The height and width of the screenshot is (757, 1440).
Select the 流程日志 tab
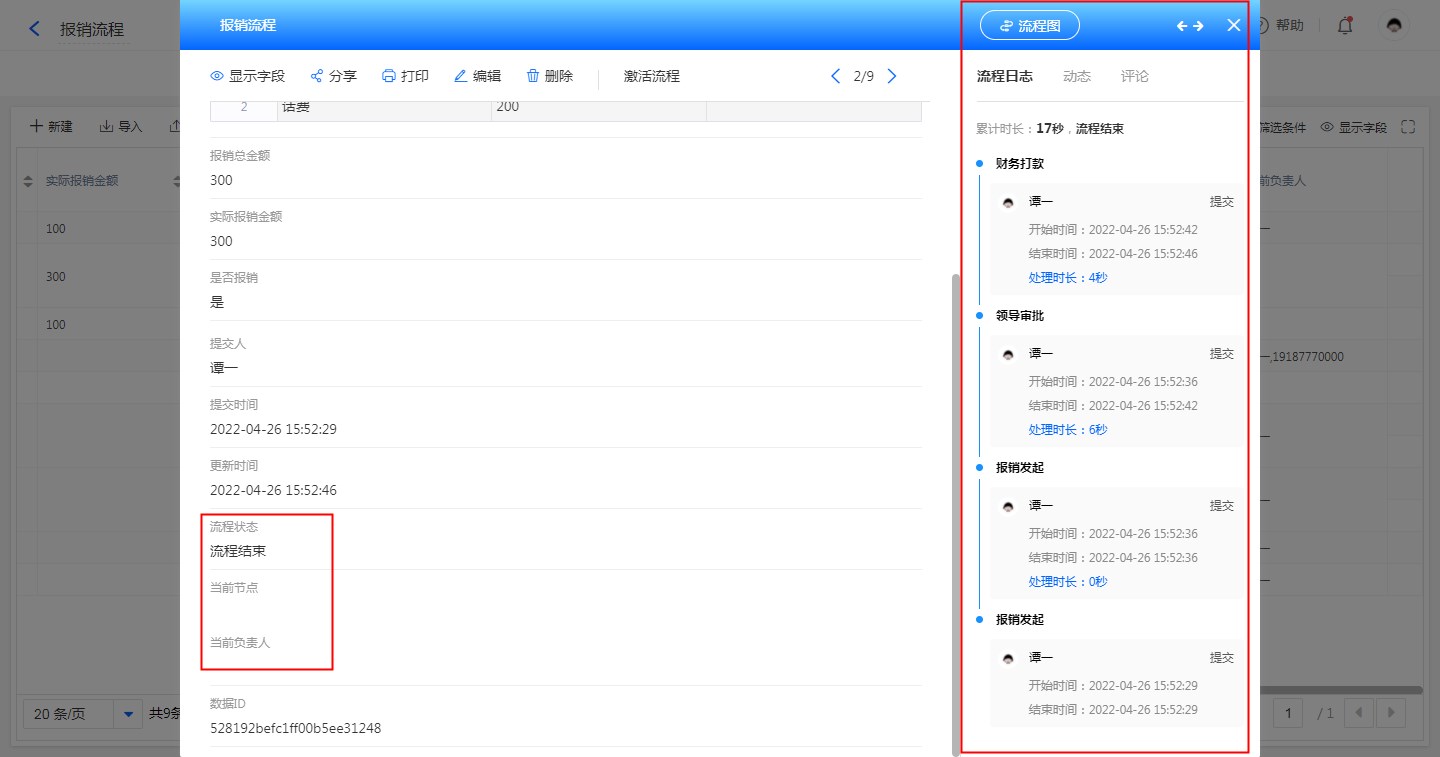click(1004, 76)
